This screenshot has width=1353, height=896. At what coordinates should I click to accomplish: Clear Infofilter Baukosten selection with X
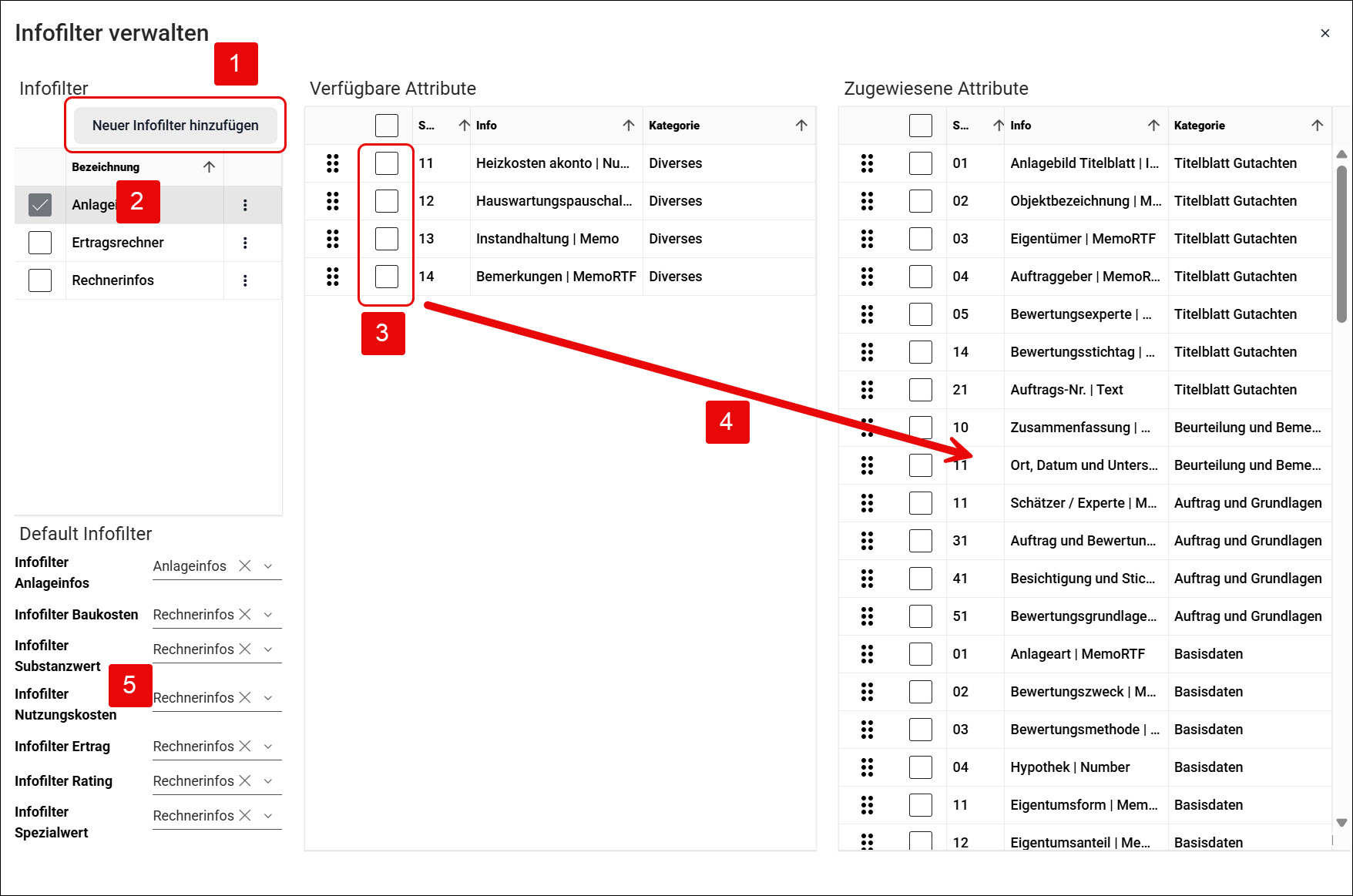[x=245, y=614]
